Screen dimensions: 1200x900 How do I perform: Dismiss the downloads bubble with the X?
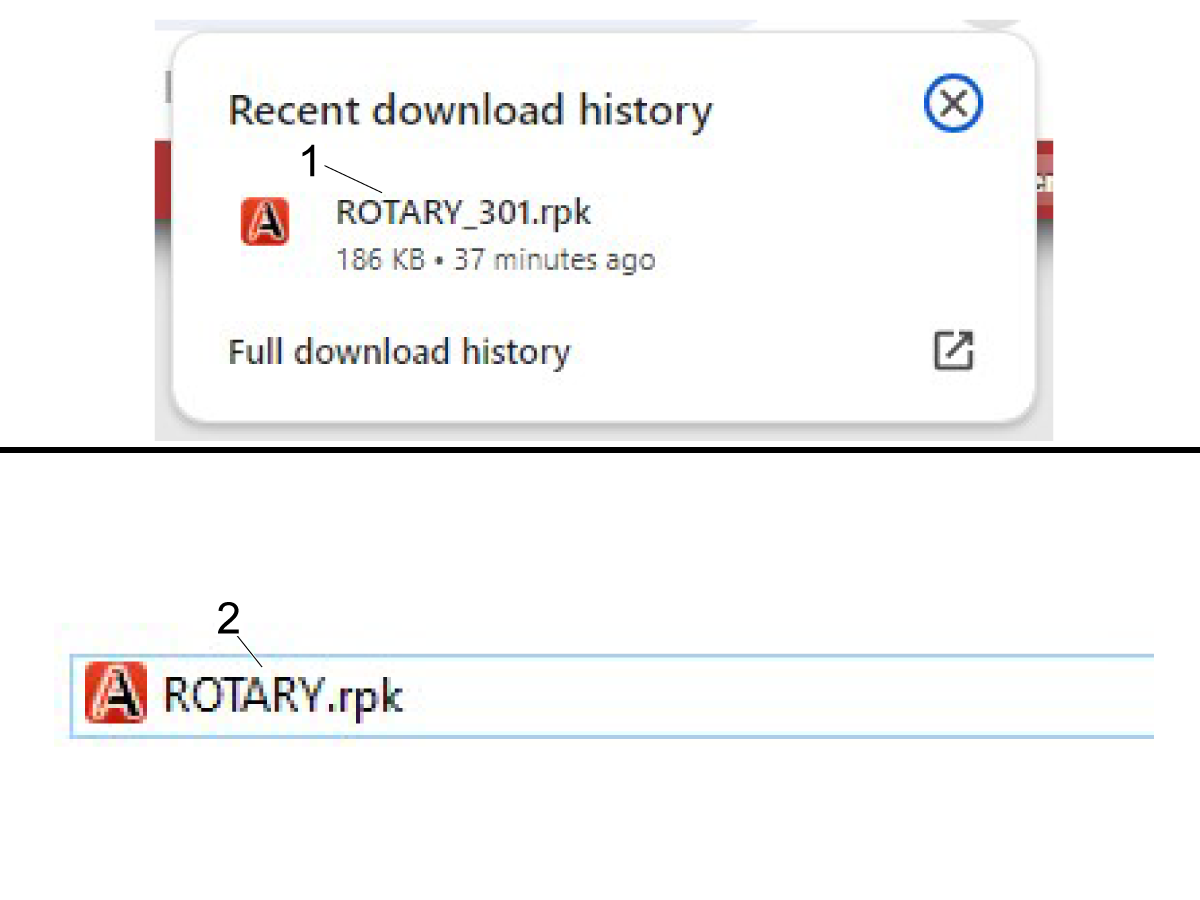tap(954, 104)
